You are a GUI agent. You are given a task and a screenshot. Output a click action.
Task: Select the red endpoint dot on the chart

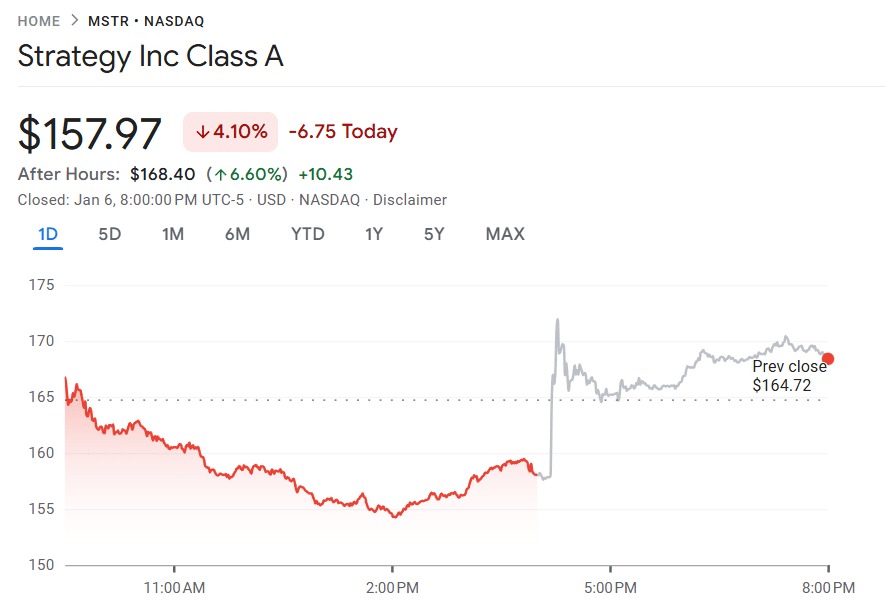click(826, 357)
